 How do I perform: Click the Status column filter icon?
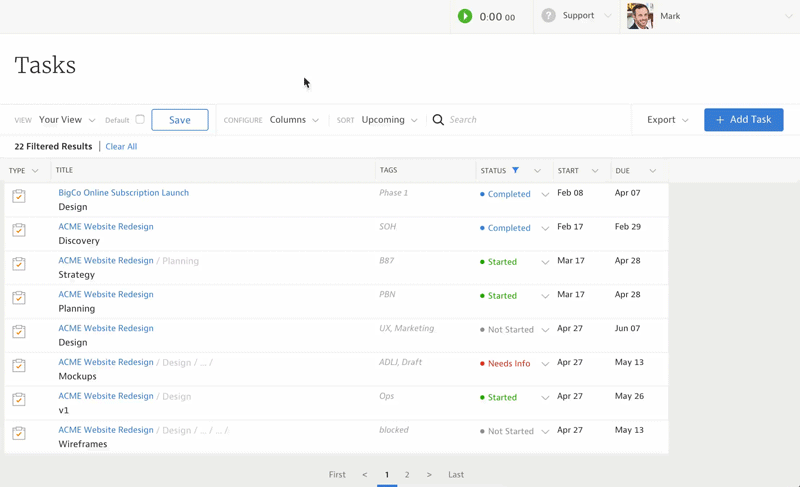(516, 171)
